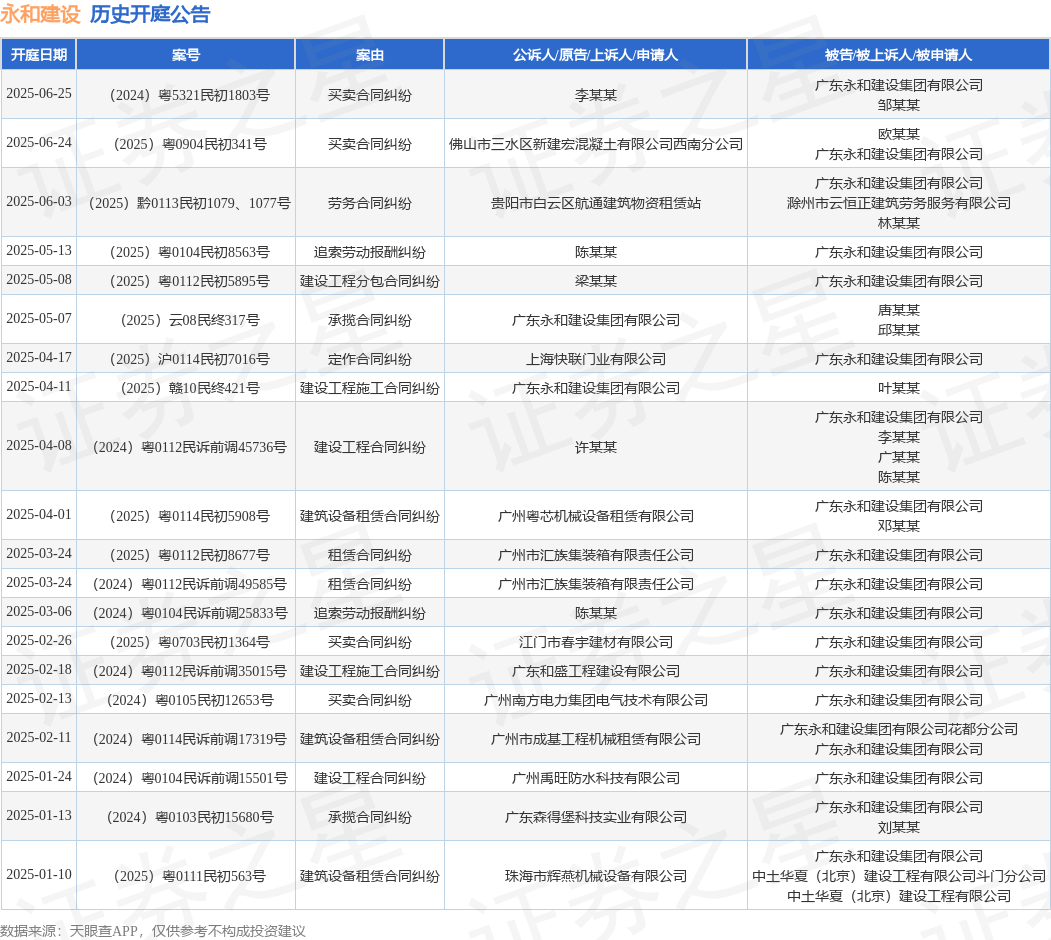Screen dimensions: 1051x940
Task: Select plaintiff 广州粤芯机械设备租赁有限公司
Action: point(596,516)
